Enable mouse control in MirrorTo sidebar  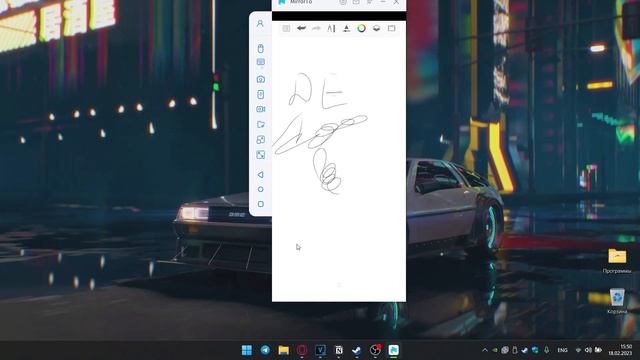click(x=260, y=49)
